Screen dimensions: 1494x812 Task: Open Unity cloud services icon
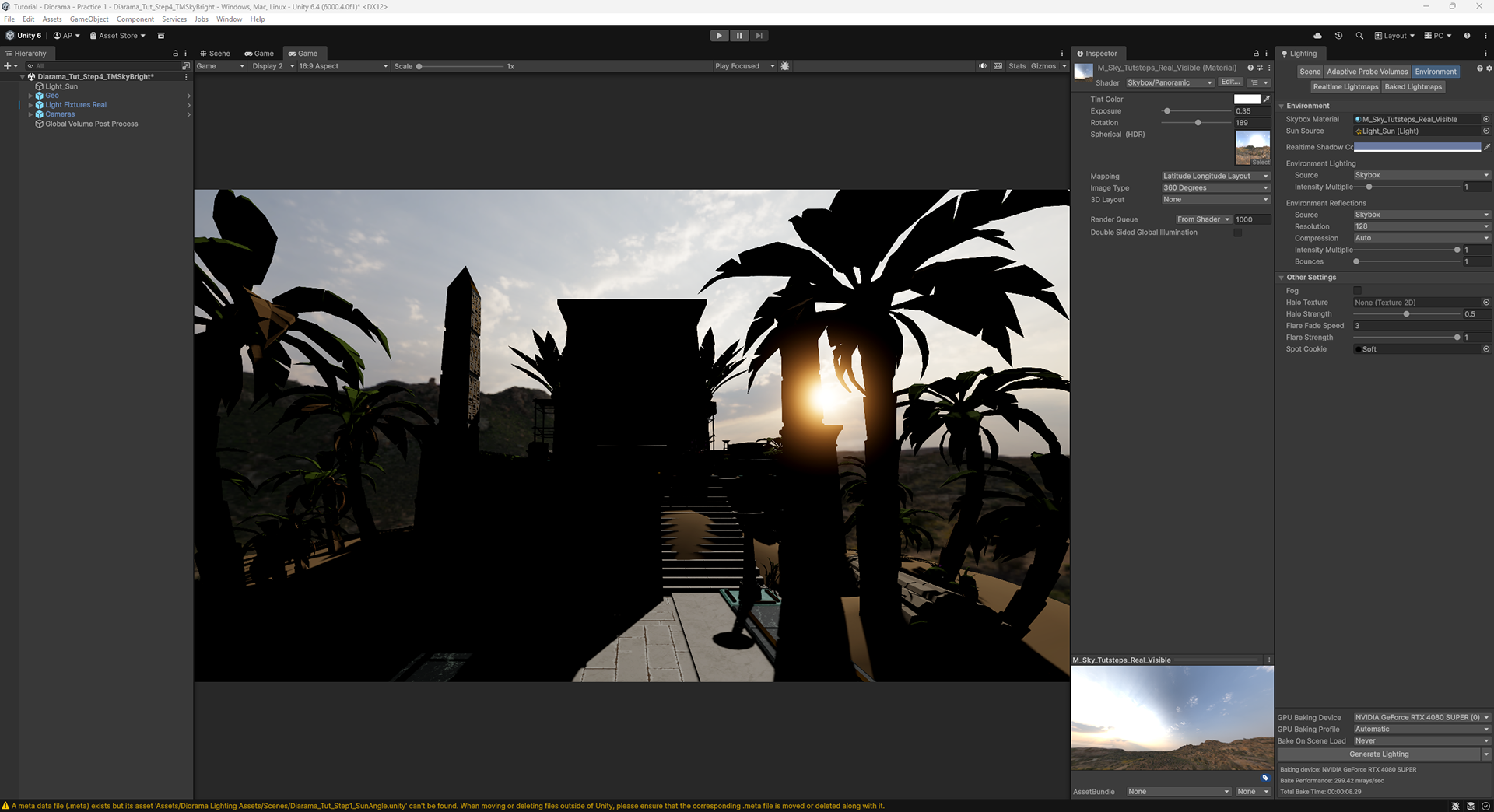[1317, 36]
